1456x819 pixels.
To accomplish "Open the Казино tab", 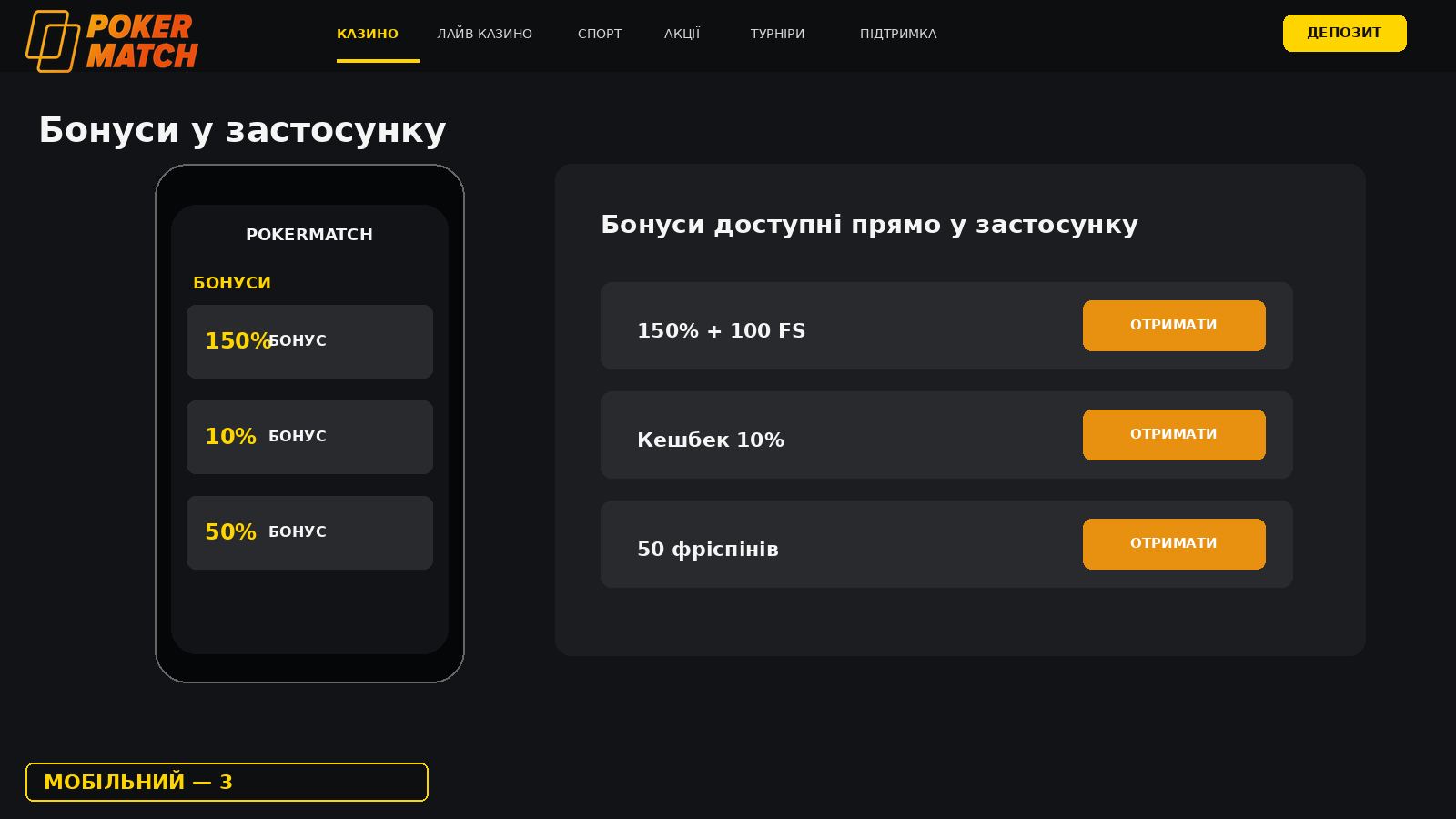I will pyautogui.click(x=368, y=34).
